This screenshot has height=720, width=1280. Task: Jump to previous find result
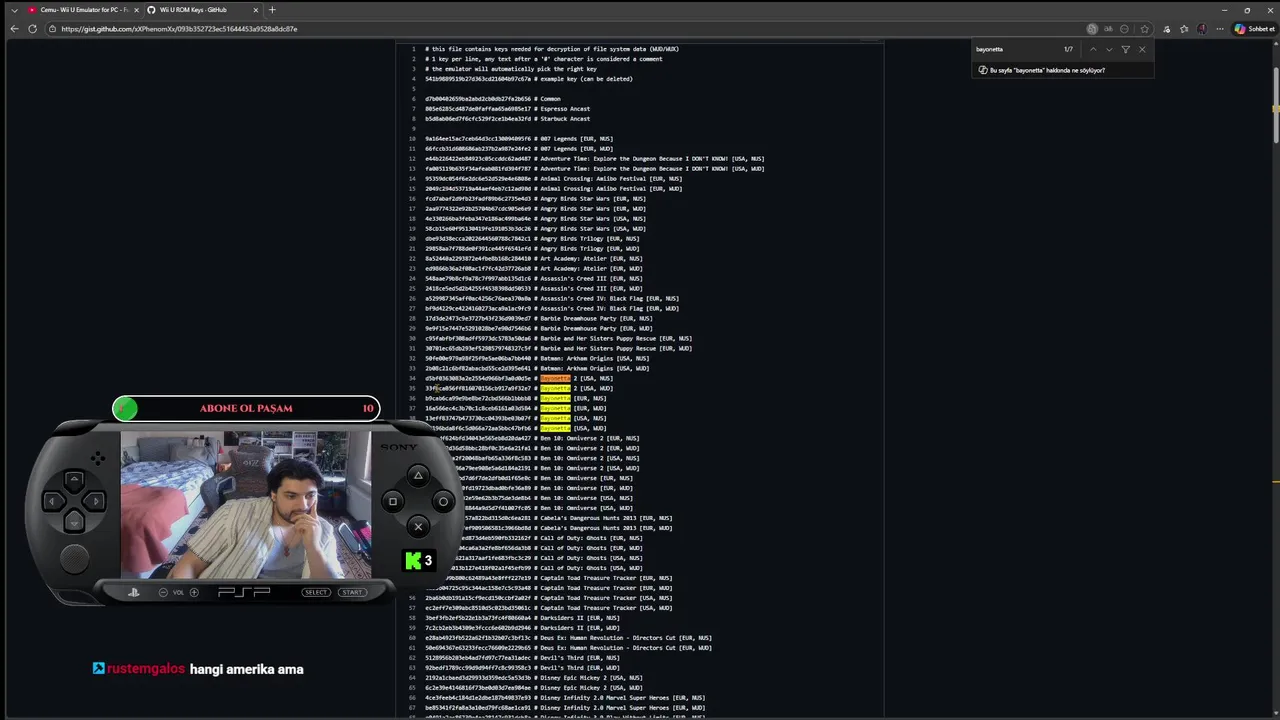tap(1093, 49)
